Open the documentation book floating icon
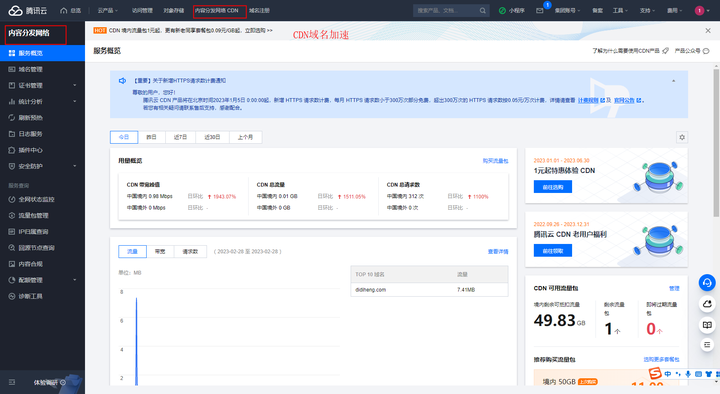Viewport: 720px width, 394px height. click(x=707, y=325)
